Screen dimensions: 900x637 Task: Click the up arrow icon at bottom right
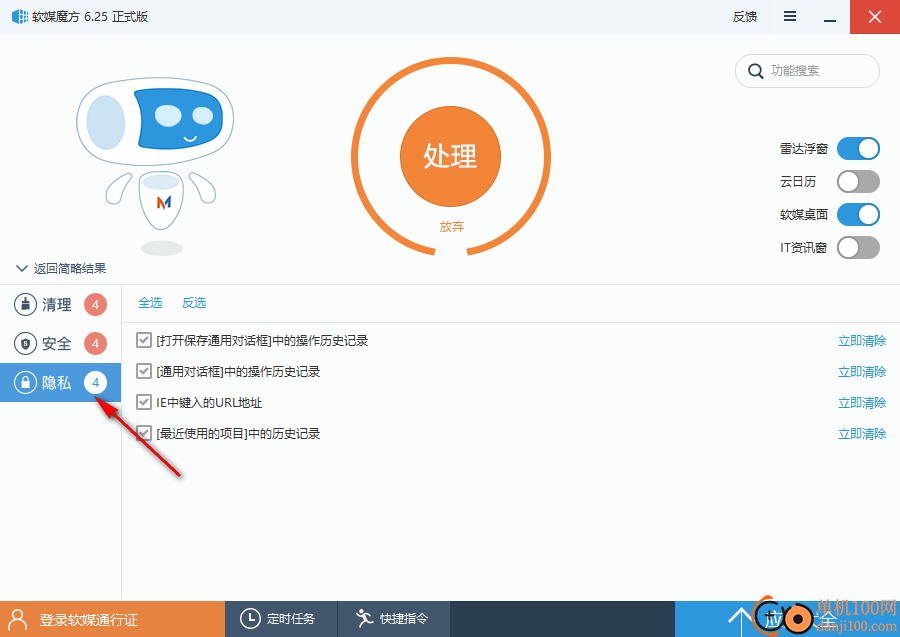click(740, 621)
